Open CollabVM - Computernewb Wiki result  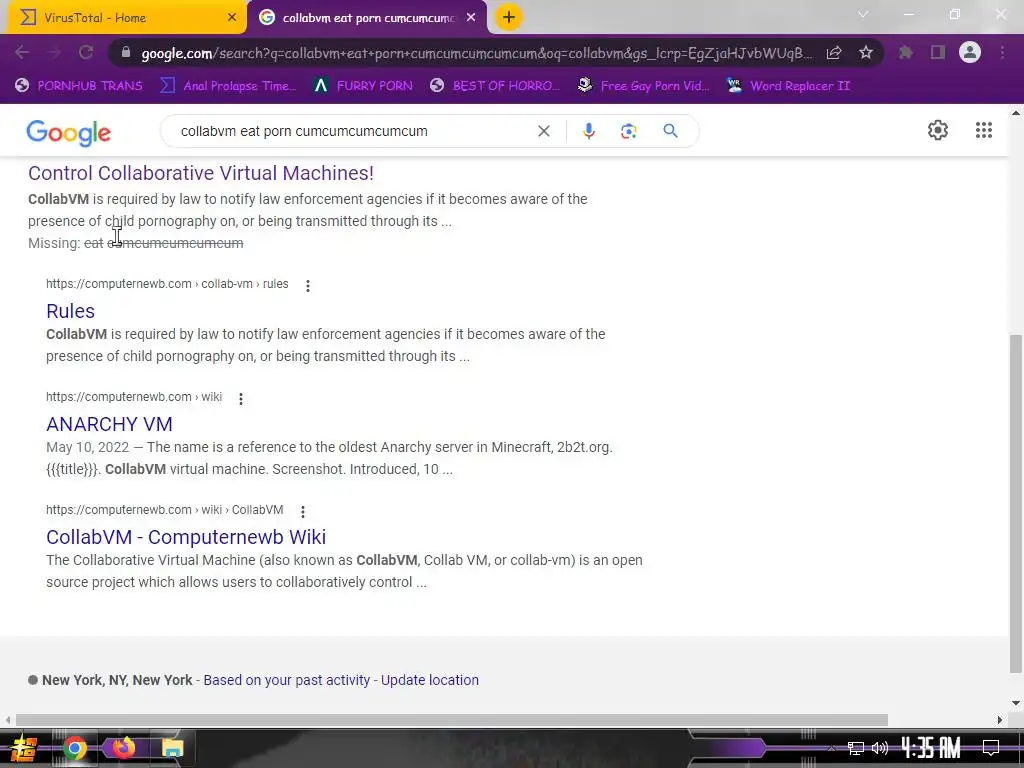(x=186, y=537)
